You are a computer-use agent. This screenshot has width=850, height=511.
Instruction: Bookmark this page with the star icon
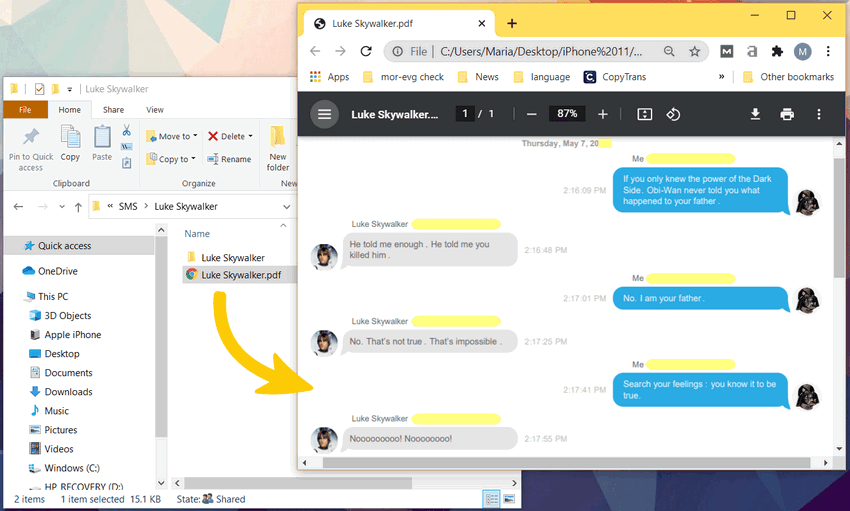point(694,51)
